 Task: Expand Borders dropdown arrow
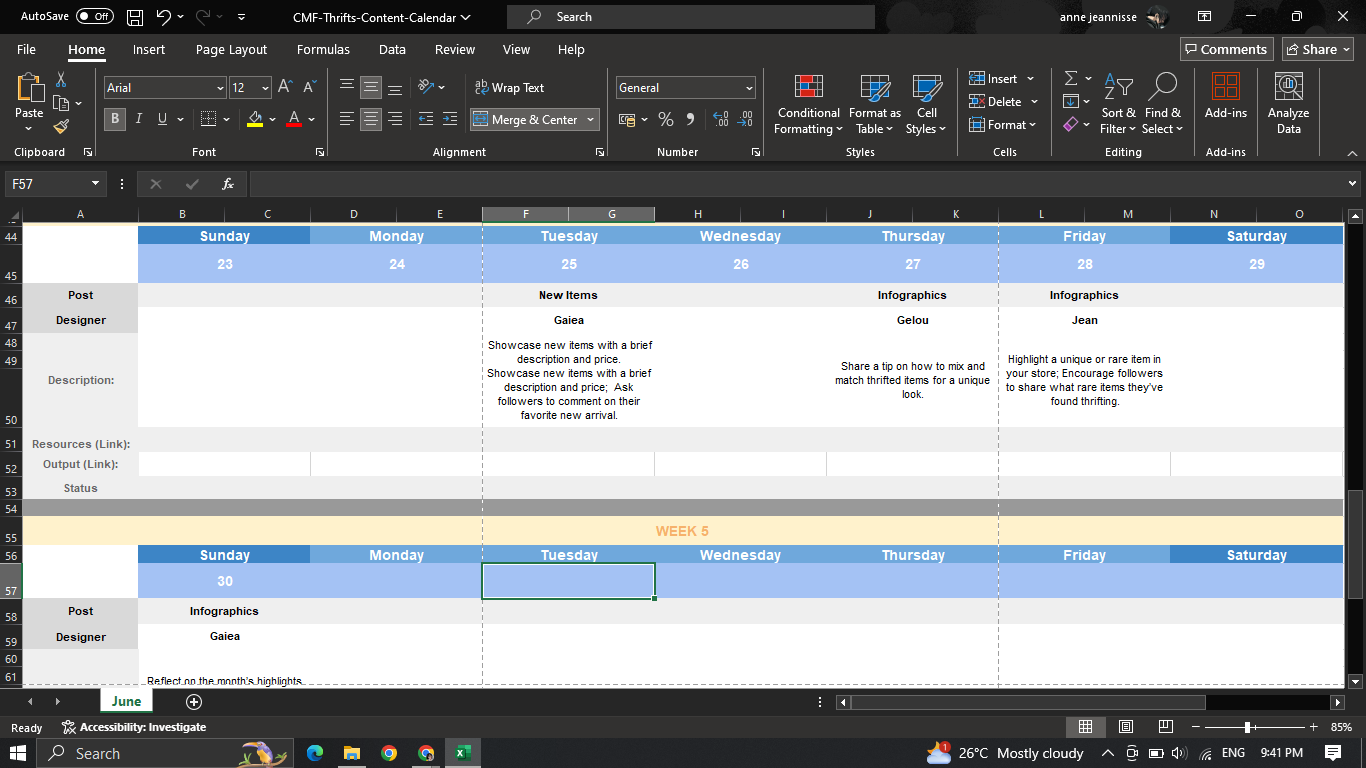227,119
